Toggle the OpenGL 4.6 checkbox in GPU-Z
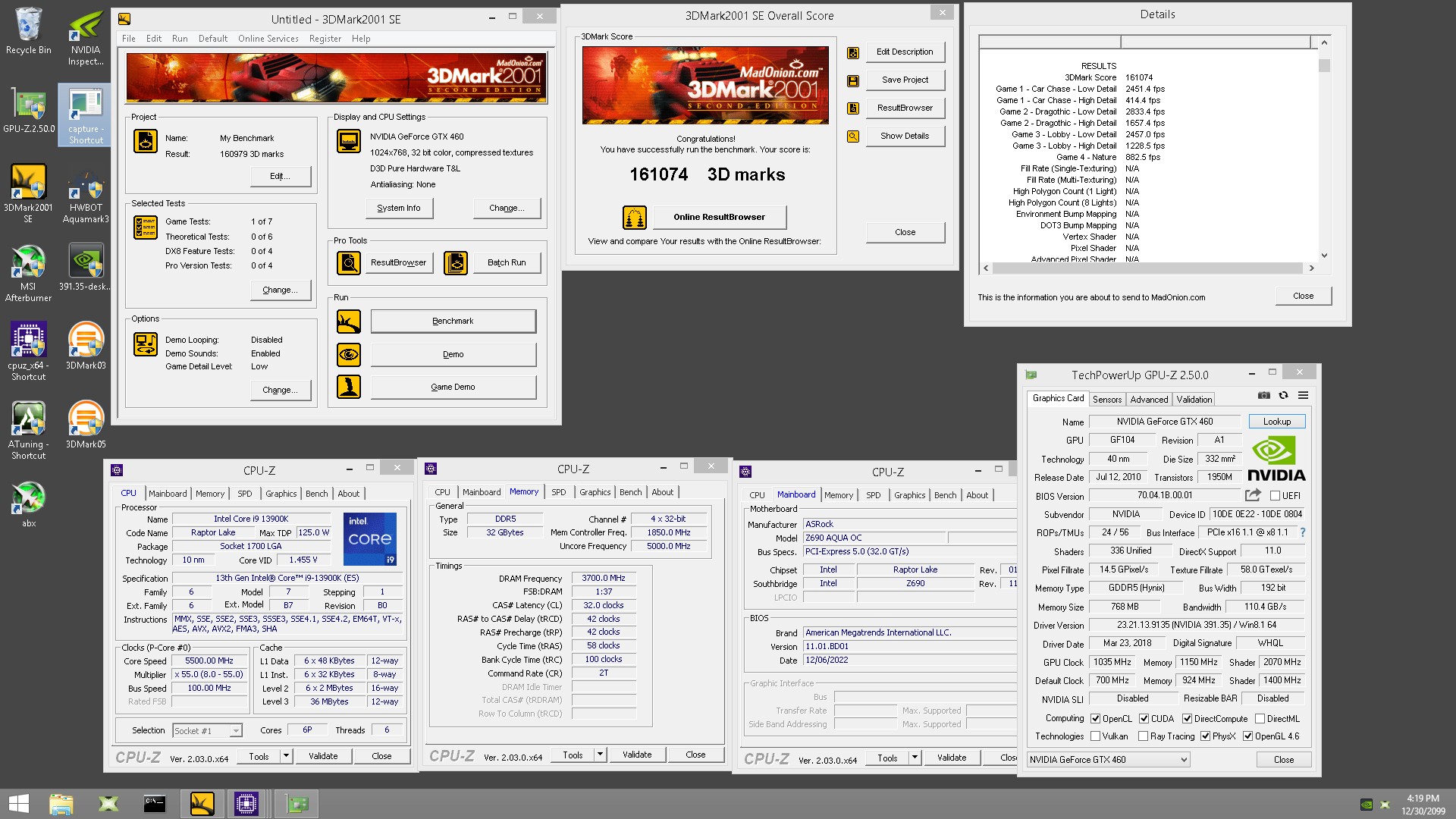The width and height of the screenshot is (1456, 819). pyautogui.click(x=1247, y=736)
